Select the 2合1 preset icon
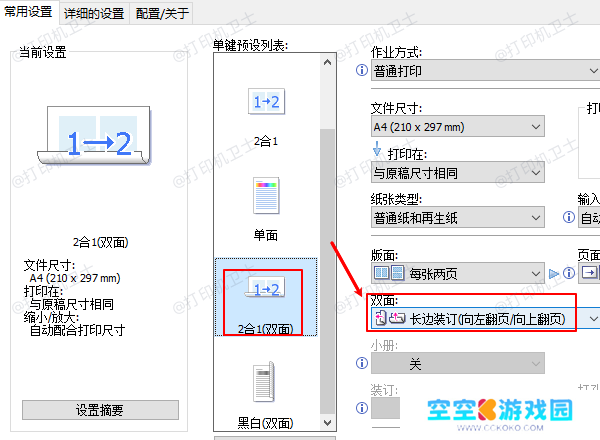 click(x=266, y=102)
